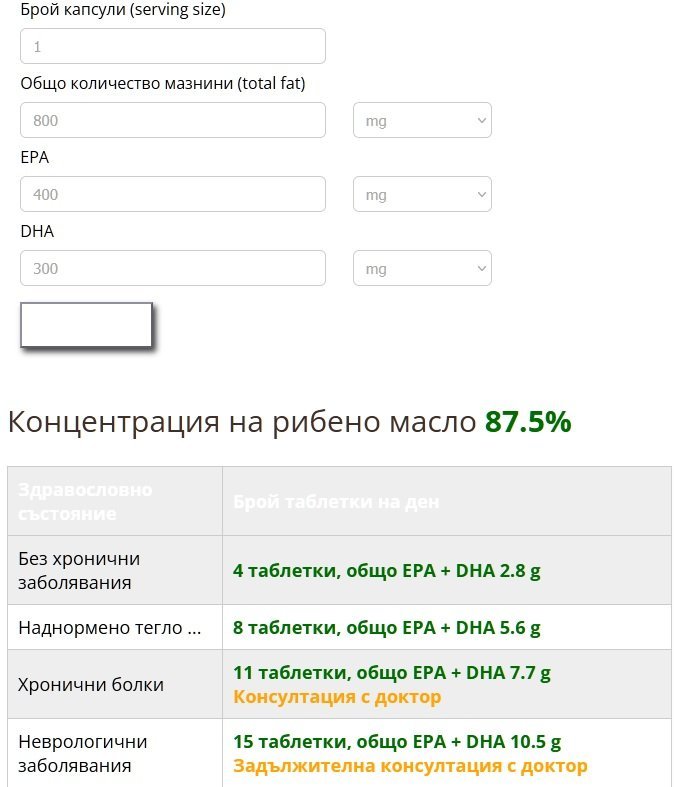Click the 'Здравословно състояние' column header

coord(86,502)
